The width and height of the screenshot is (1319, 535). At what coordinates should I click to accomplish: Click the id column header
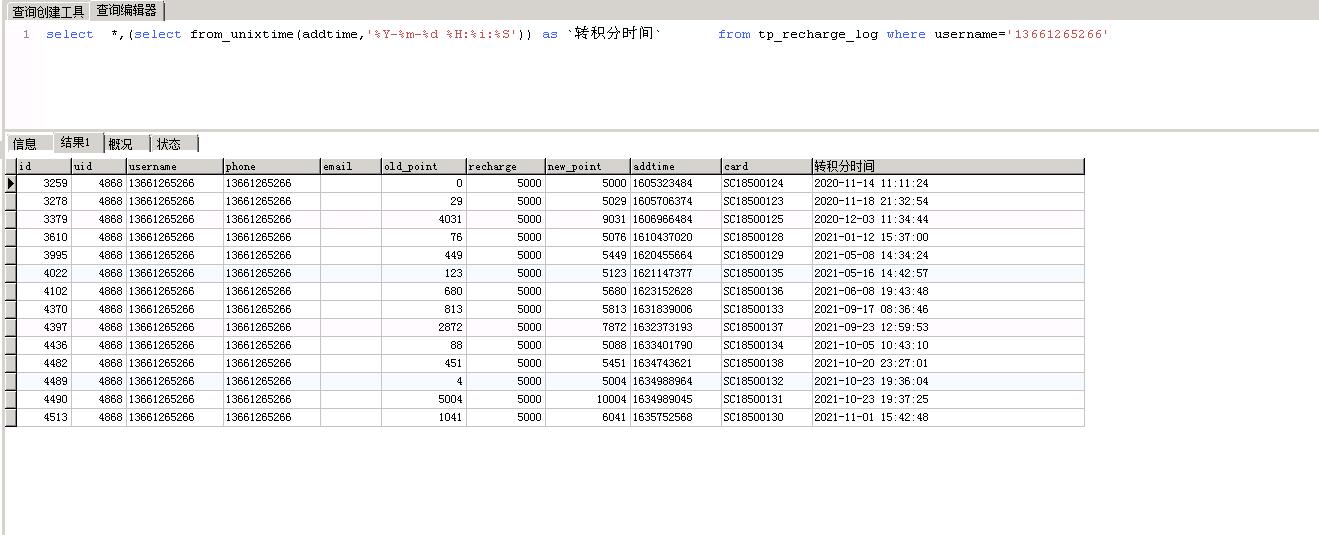[x=43, y=166]
